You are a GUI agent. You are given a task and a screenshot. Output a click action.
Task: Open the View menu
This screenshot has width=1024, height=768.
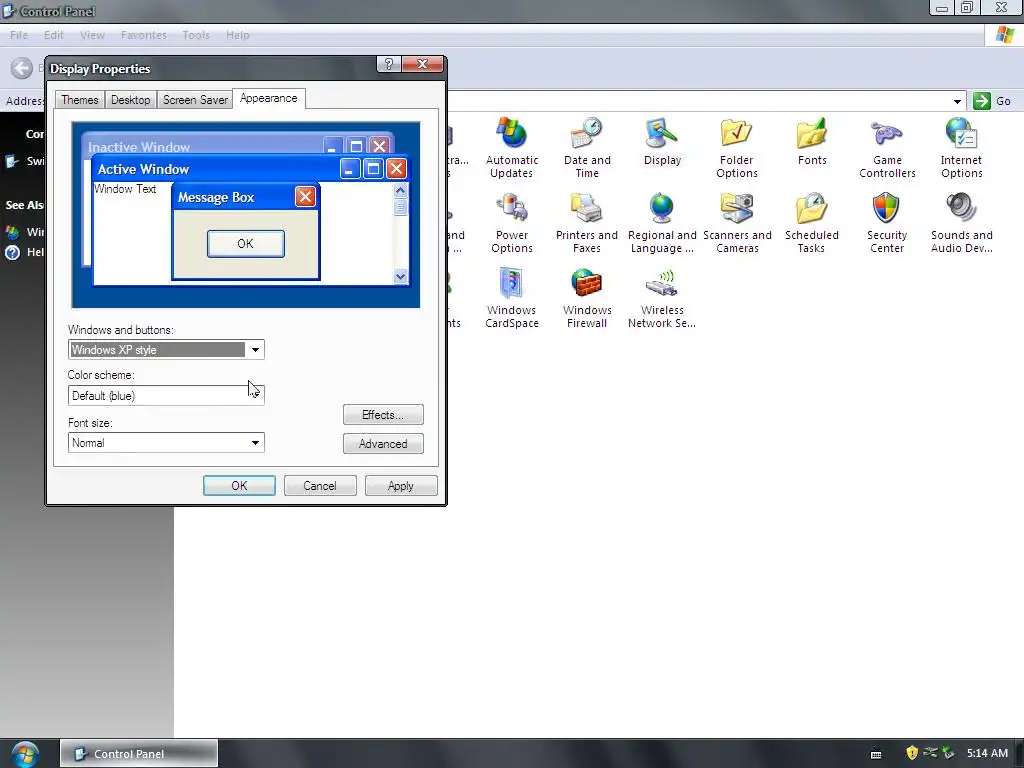coord(92,35)
